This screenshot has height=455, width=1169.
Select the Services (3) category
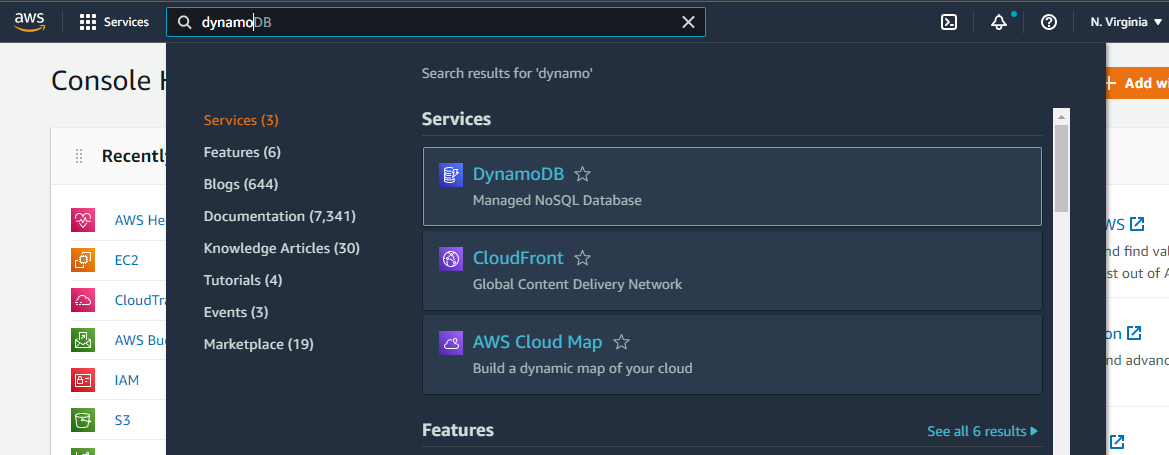coord(241,120)
